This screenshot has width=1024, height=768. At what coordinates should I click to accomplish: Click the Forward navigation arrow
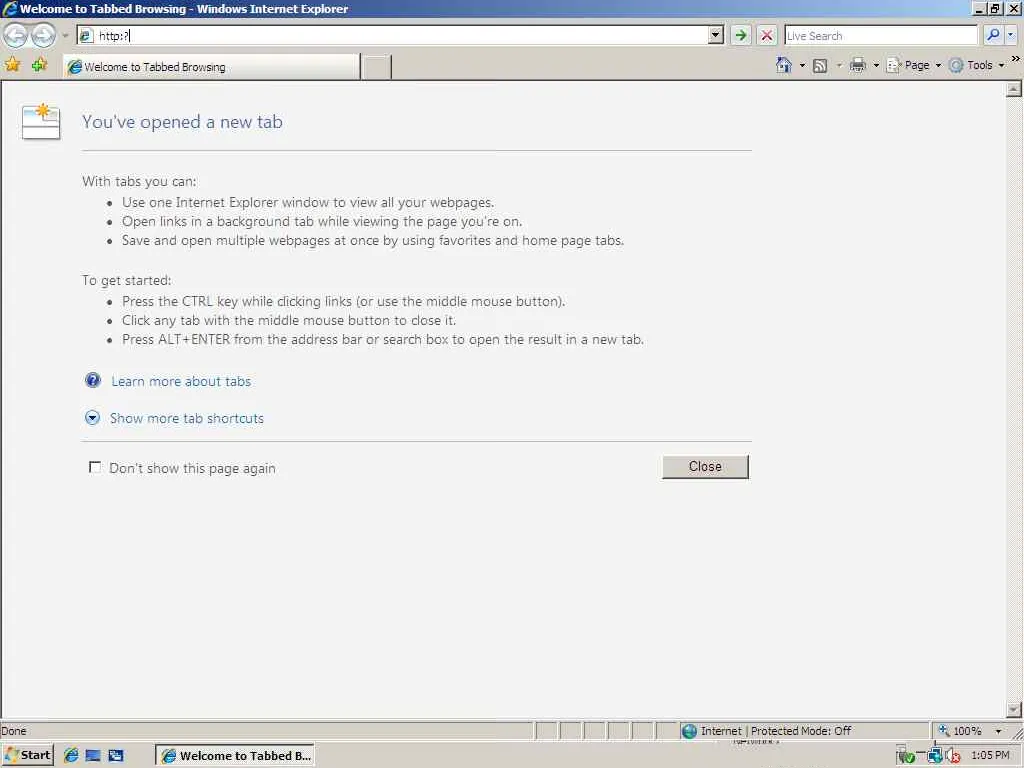(x=43, y=35)
